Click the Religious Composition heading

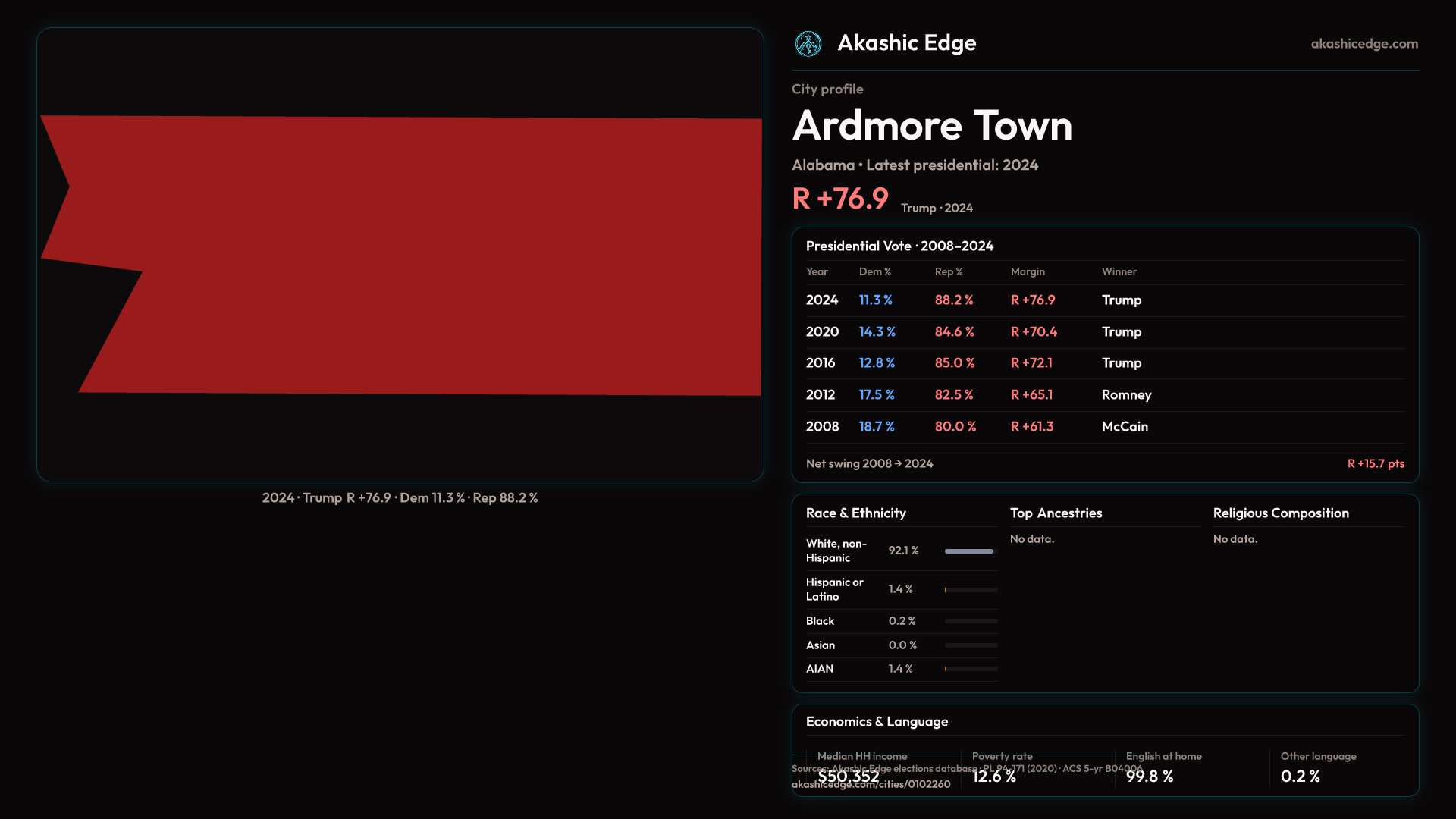1280,513
